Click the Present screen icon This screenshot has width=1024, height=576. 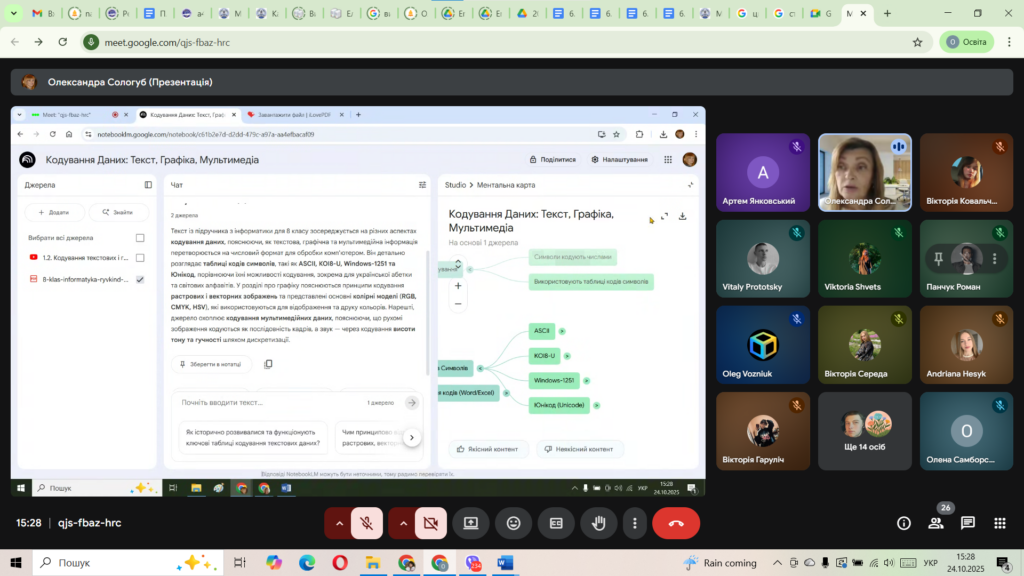pos(471,523)
